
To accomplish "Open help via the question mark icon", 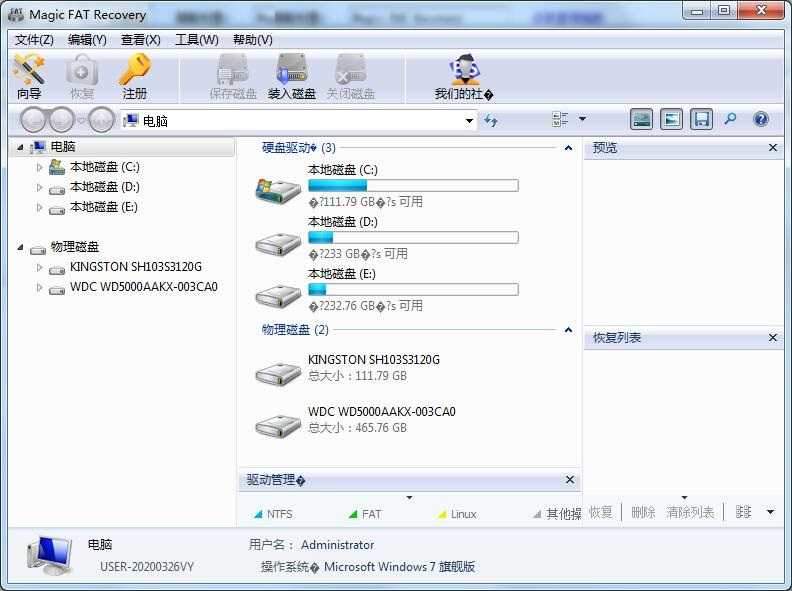I will click(x=761, y=120).
